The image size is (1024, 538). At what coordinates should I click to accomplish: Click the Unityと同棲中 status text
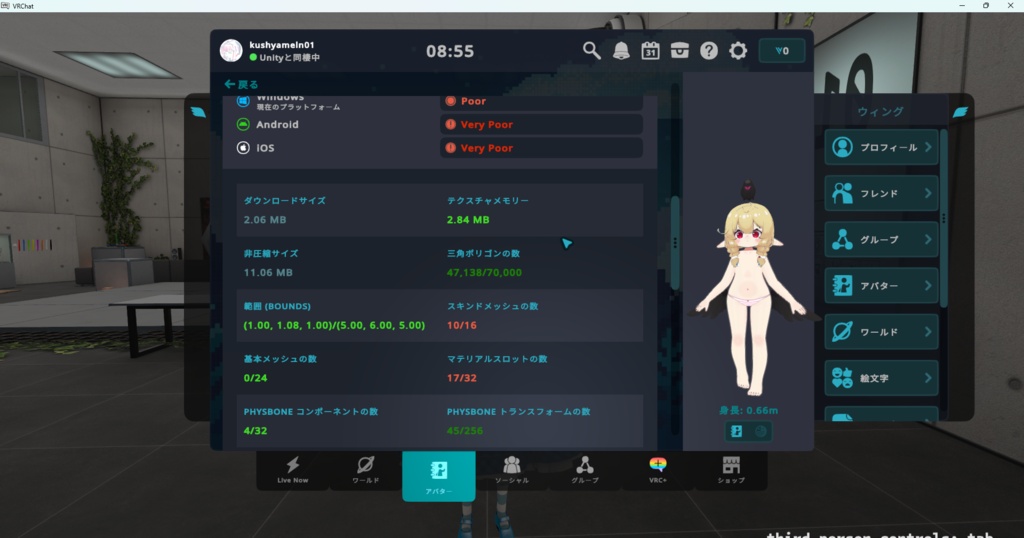(x=289, y=57)
